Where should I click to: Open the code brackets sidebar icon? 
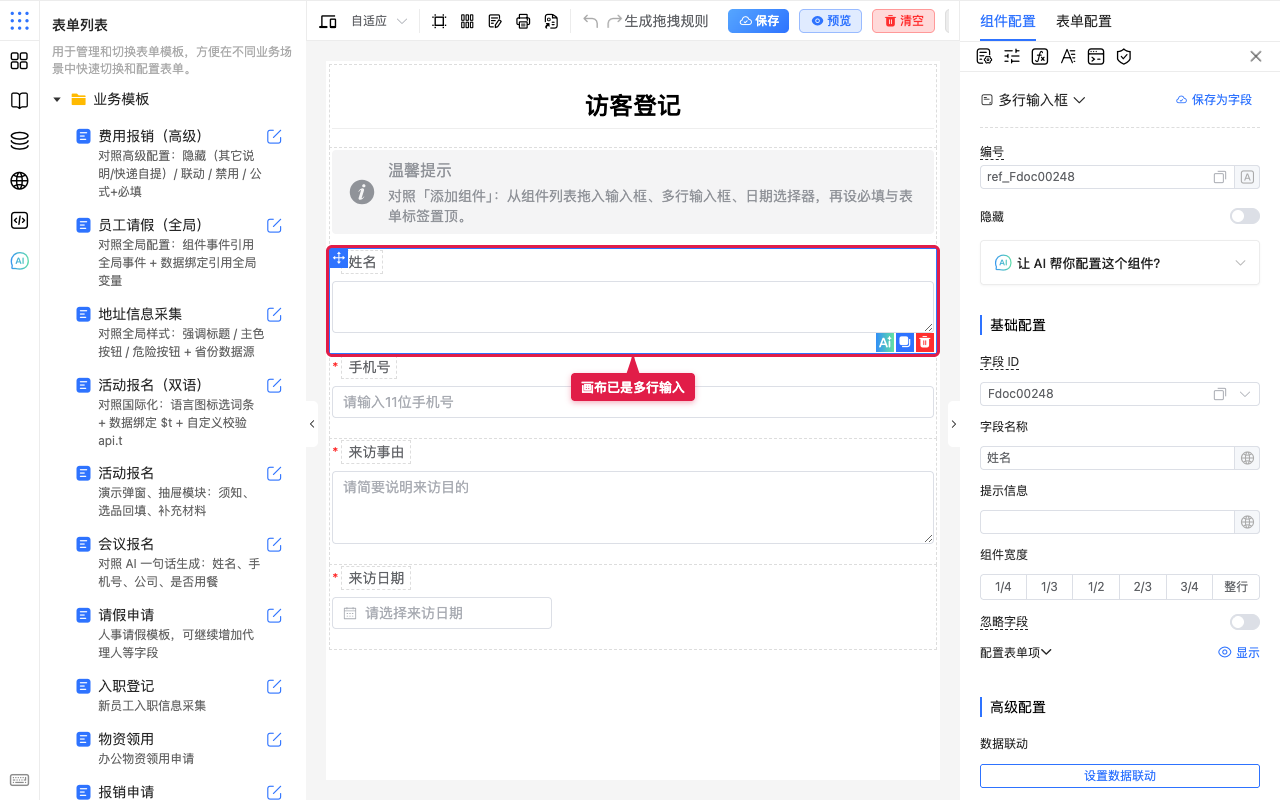coord(19,221)
